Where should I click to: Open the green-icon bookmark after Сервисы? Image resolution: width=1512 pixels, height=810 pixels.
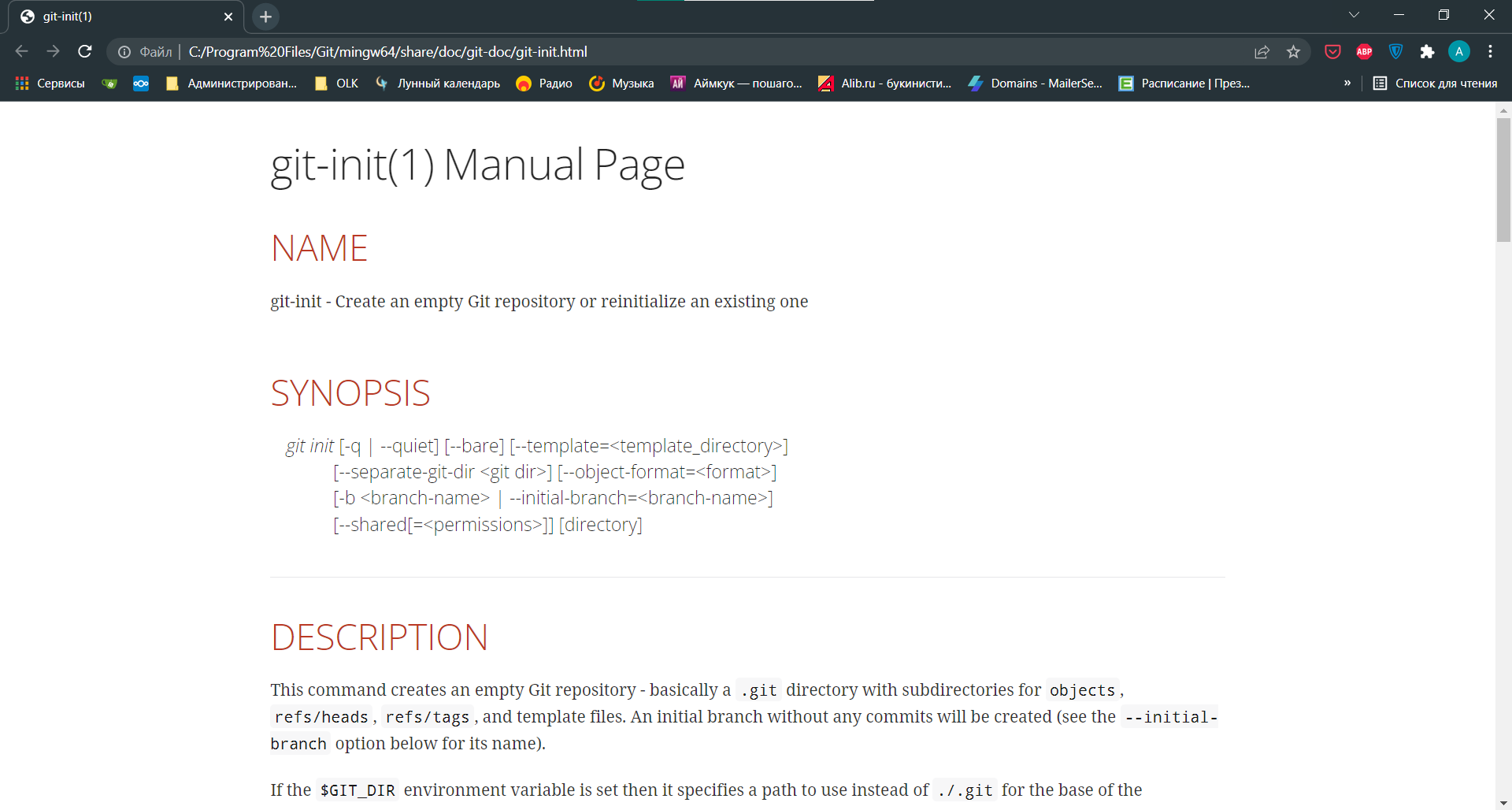[109, 83]
